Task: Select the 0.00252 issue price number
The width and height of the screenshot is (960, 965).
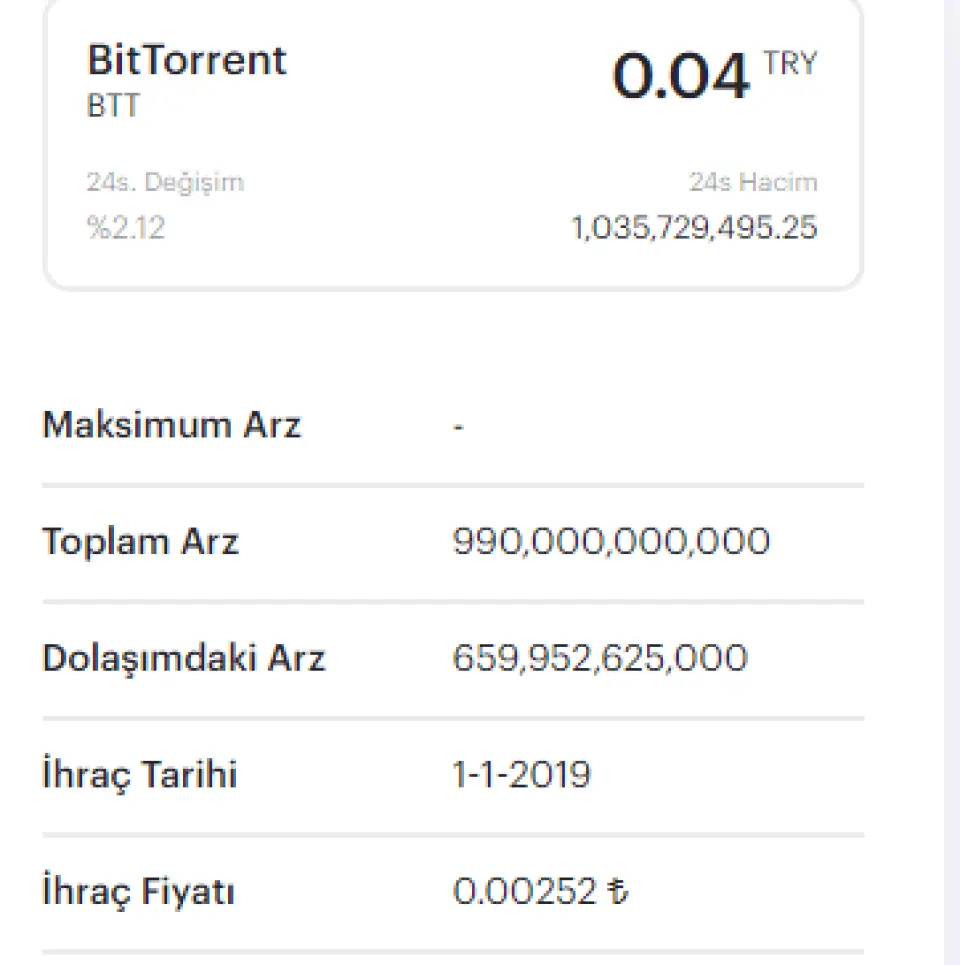Action: [x=525, y=891]
